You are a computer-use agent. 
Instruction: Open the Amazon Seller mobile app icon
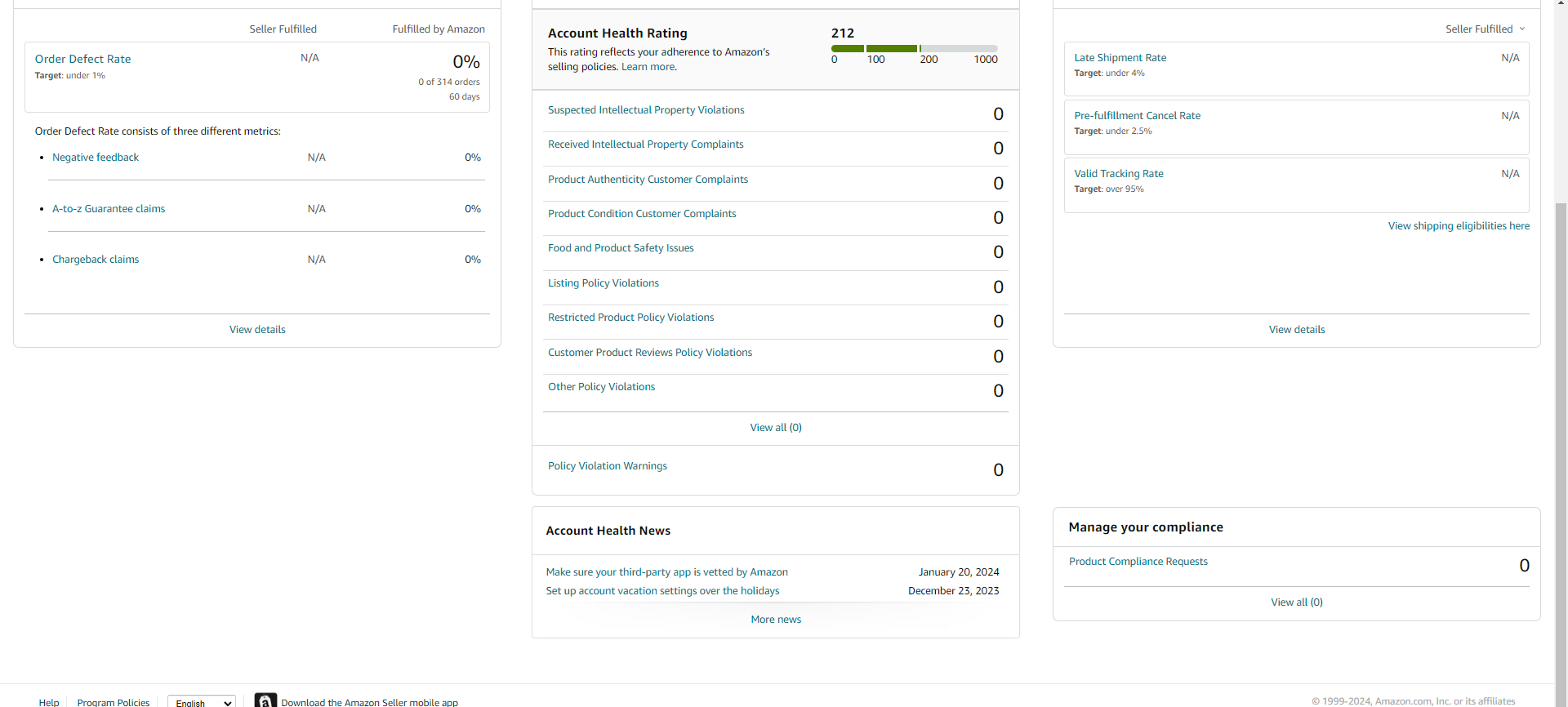(265, 700)
